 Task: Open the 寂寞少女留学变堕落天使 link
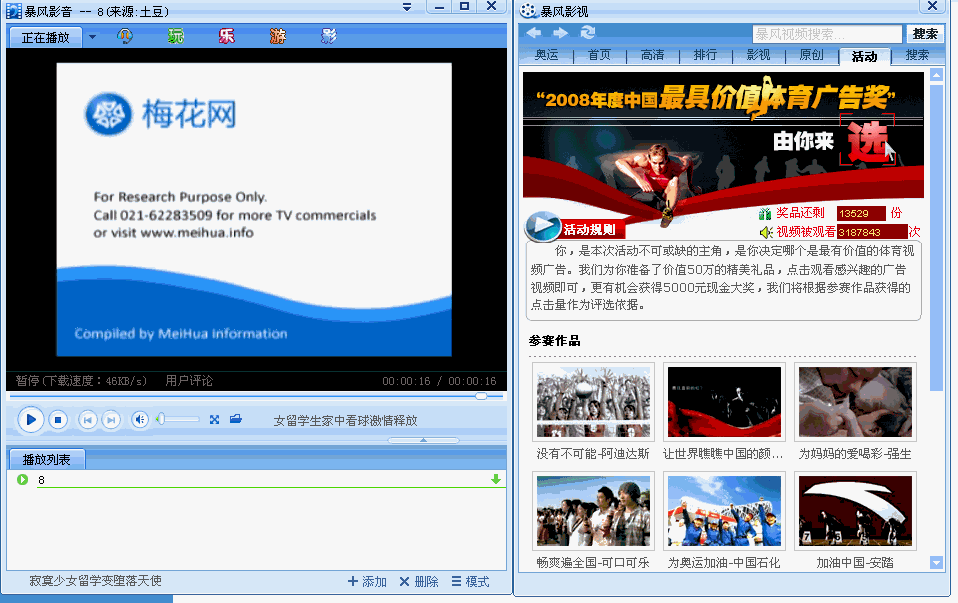(x=95, y=581)
